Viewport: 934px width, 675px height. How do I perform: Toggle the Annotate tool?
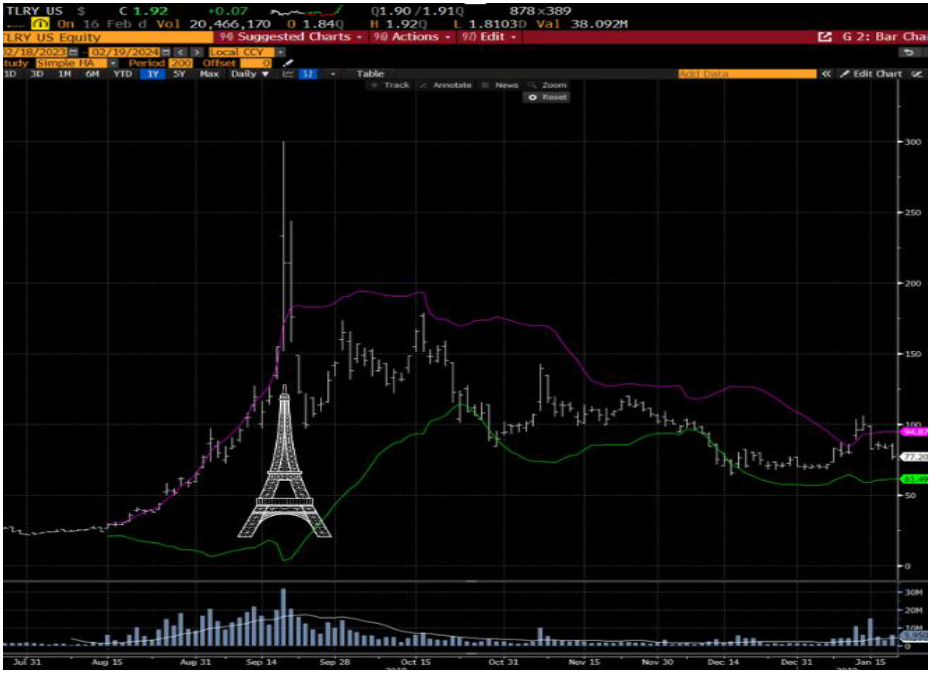(446, 86)
